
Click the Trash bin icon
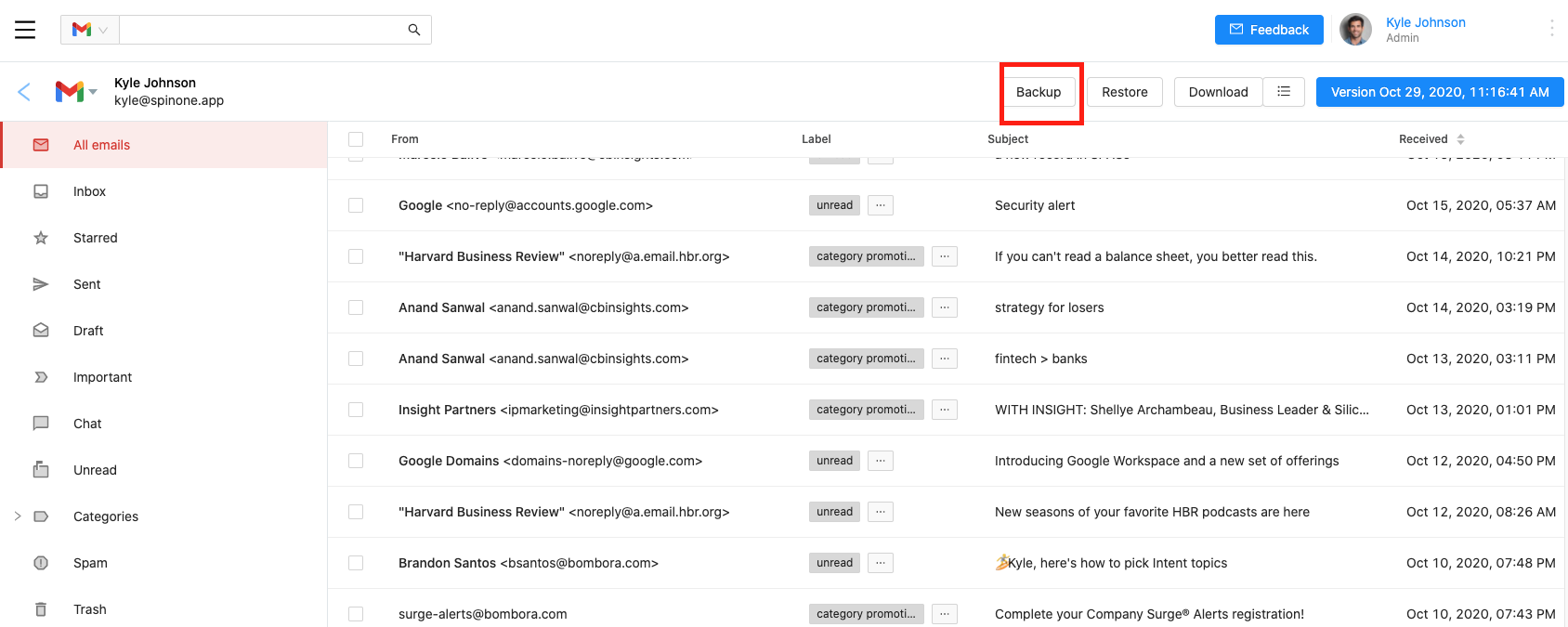pyautogui.click(x=41, y=609)
